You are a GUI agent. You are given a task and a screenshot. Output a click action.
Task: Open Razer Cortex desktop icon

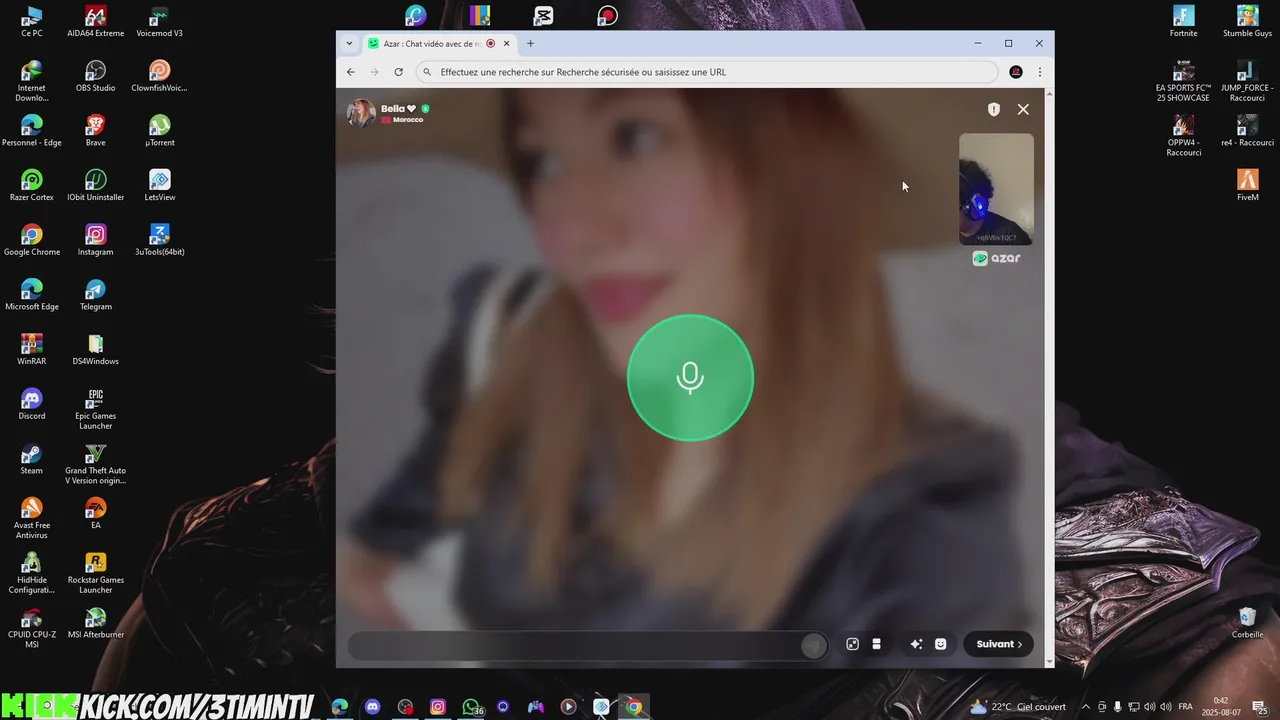[x=32, y=185]
